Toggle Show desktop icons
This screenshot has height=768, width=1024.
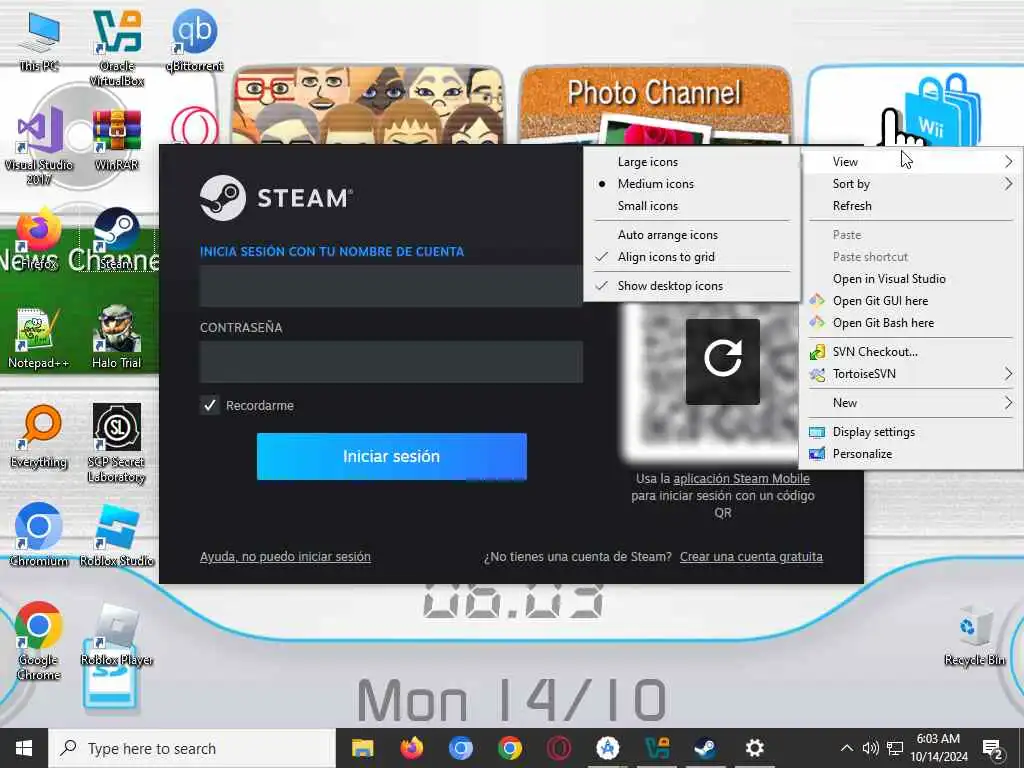692,286
